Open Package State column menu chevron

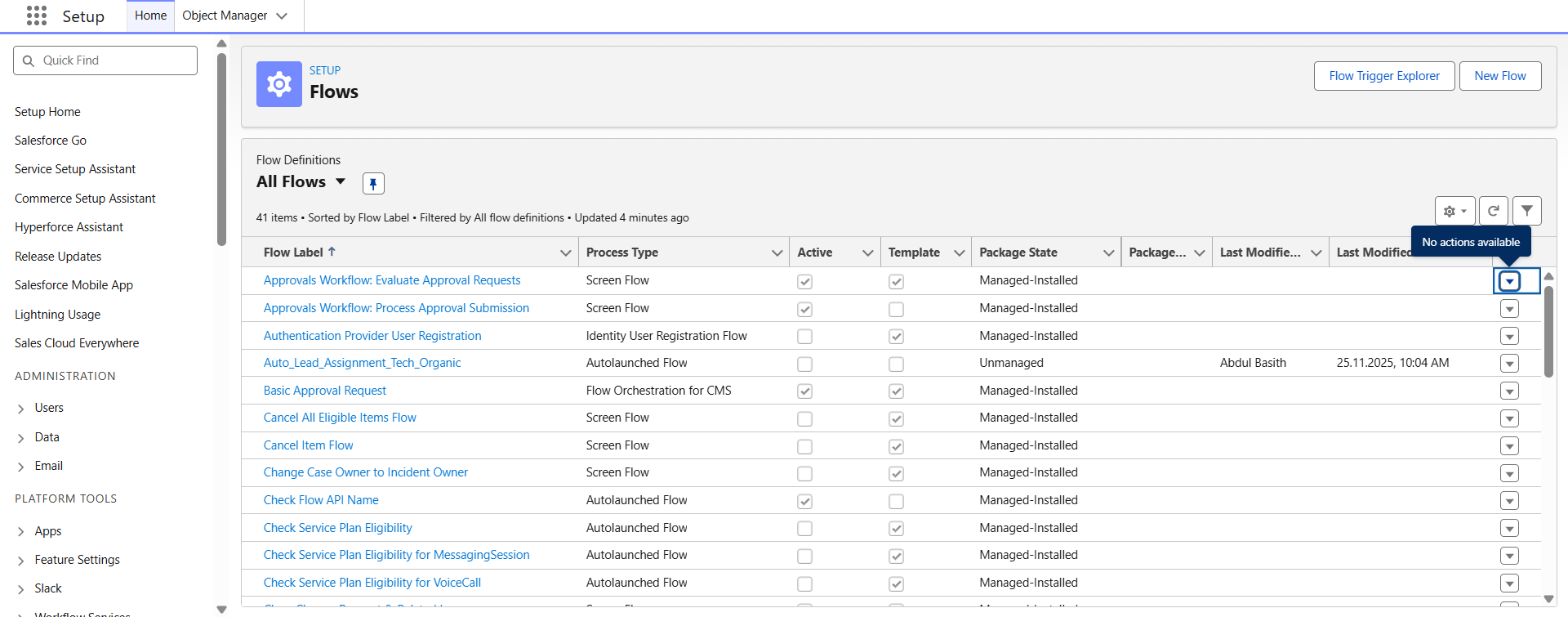(1108, 253)
